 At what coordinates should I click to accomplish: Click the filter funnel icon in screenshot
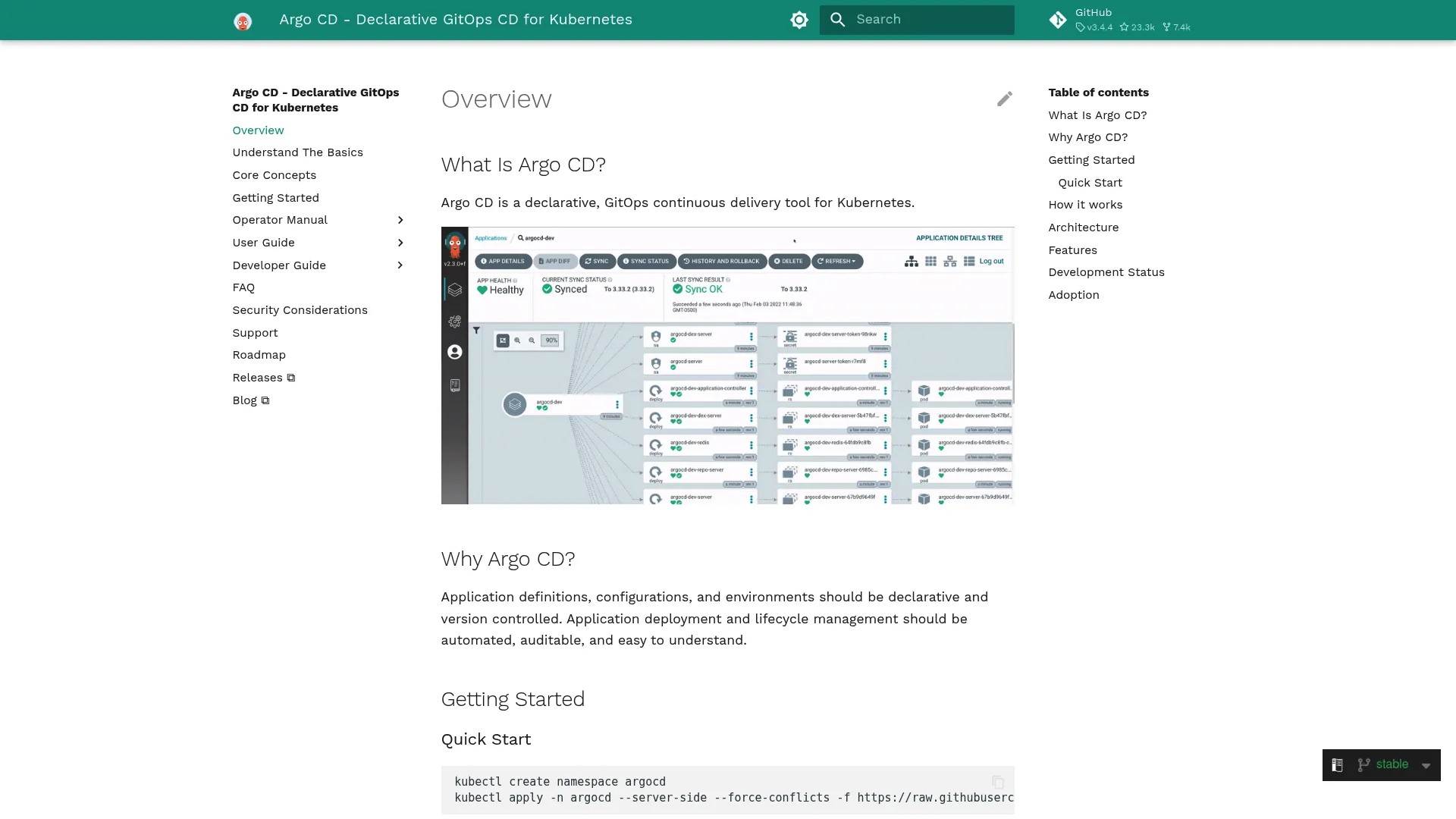pos(476,330)
